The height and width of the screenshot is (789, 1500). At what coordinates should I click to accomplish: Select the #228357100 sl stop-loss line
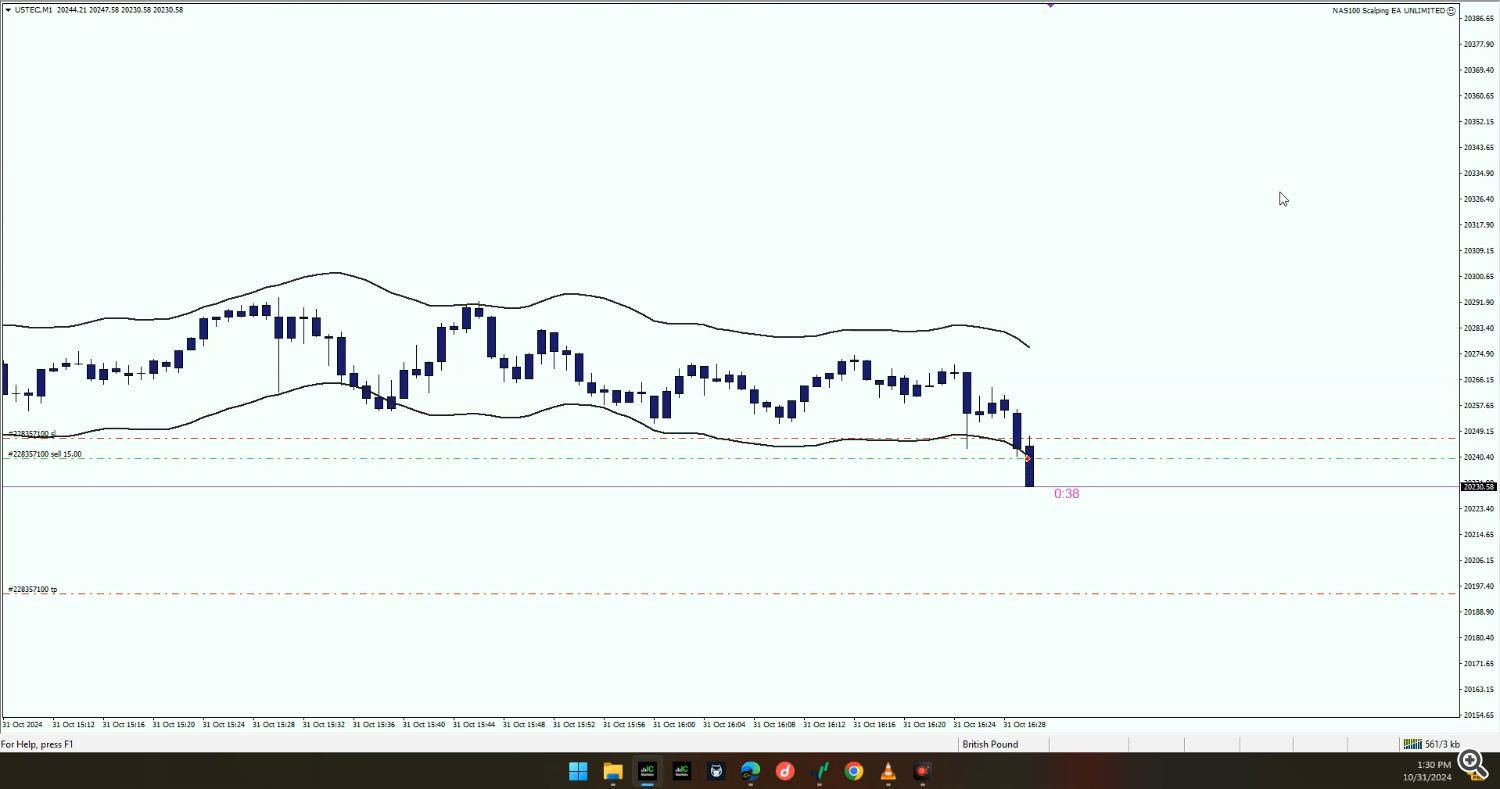32,435
